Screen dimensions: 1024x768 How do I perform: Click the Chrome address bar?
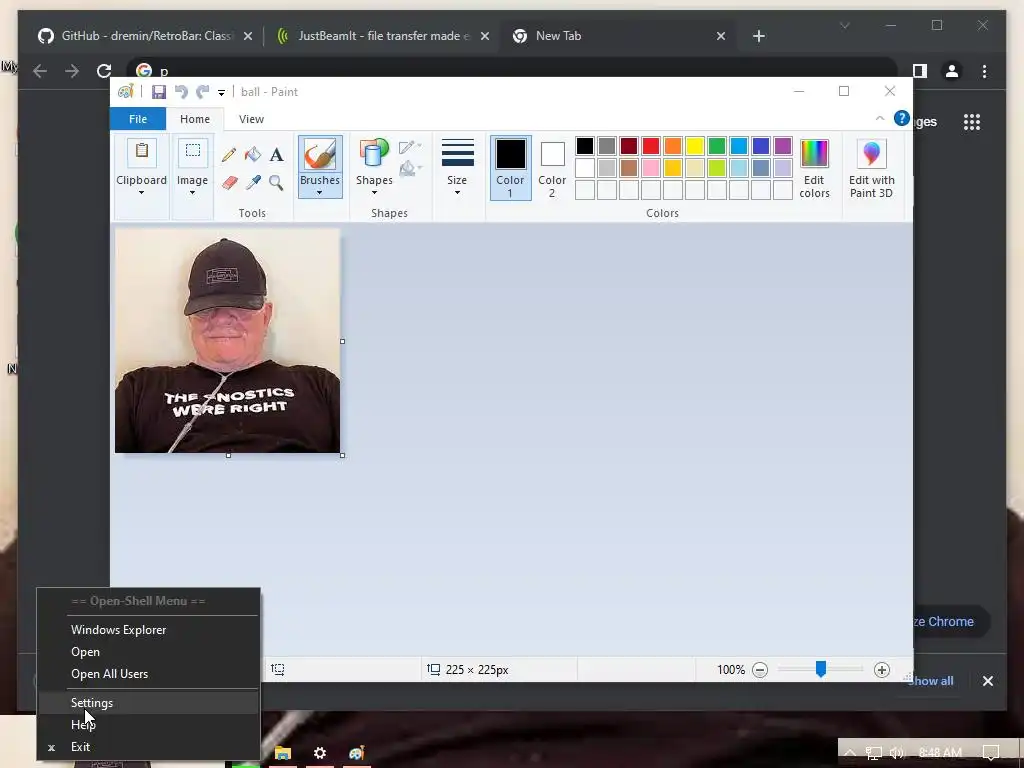pos(513,70)
